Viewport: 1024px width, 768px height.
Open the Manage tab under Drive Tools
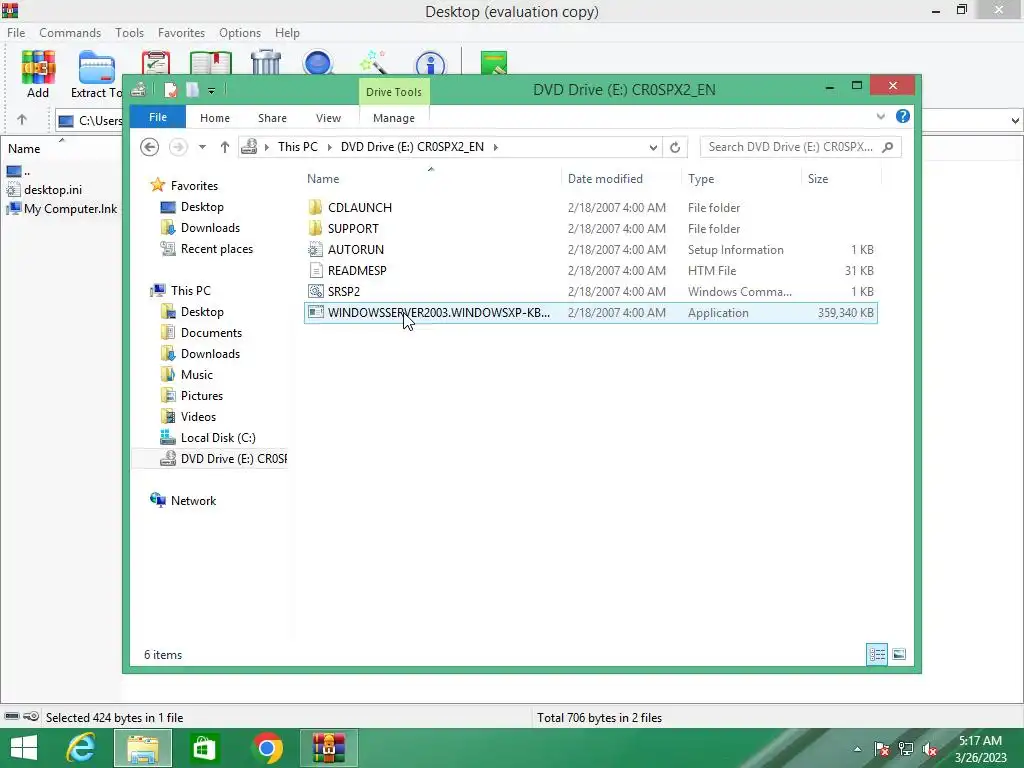click(394, 118)
